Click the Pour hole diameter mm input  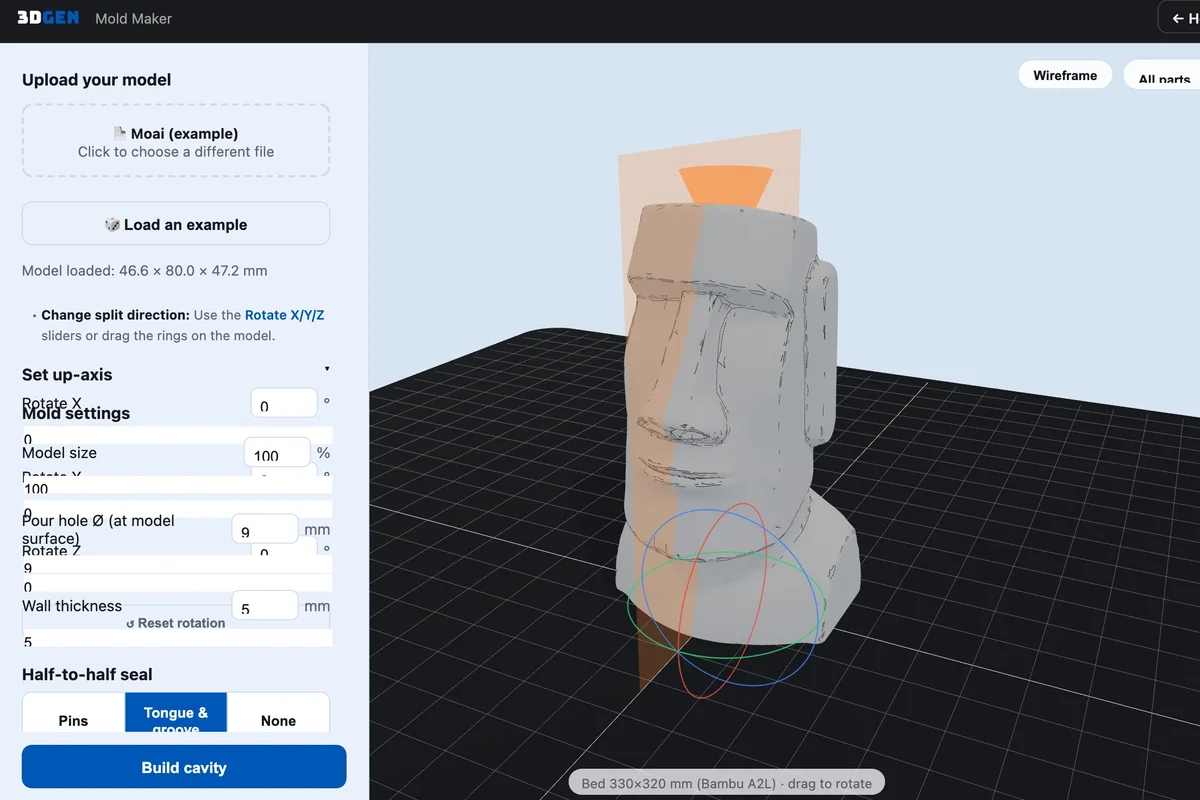click(264, 529)
